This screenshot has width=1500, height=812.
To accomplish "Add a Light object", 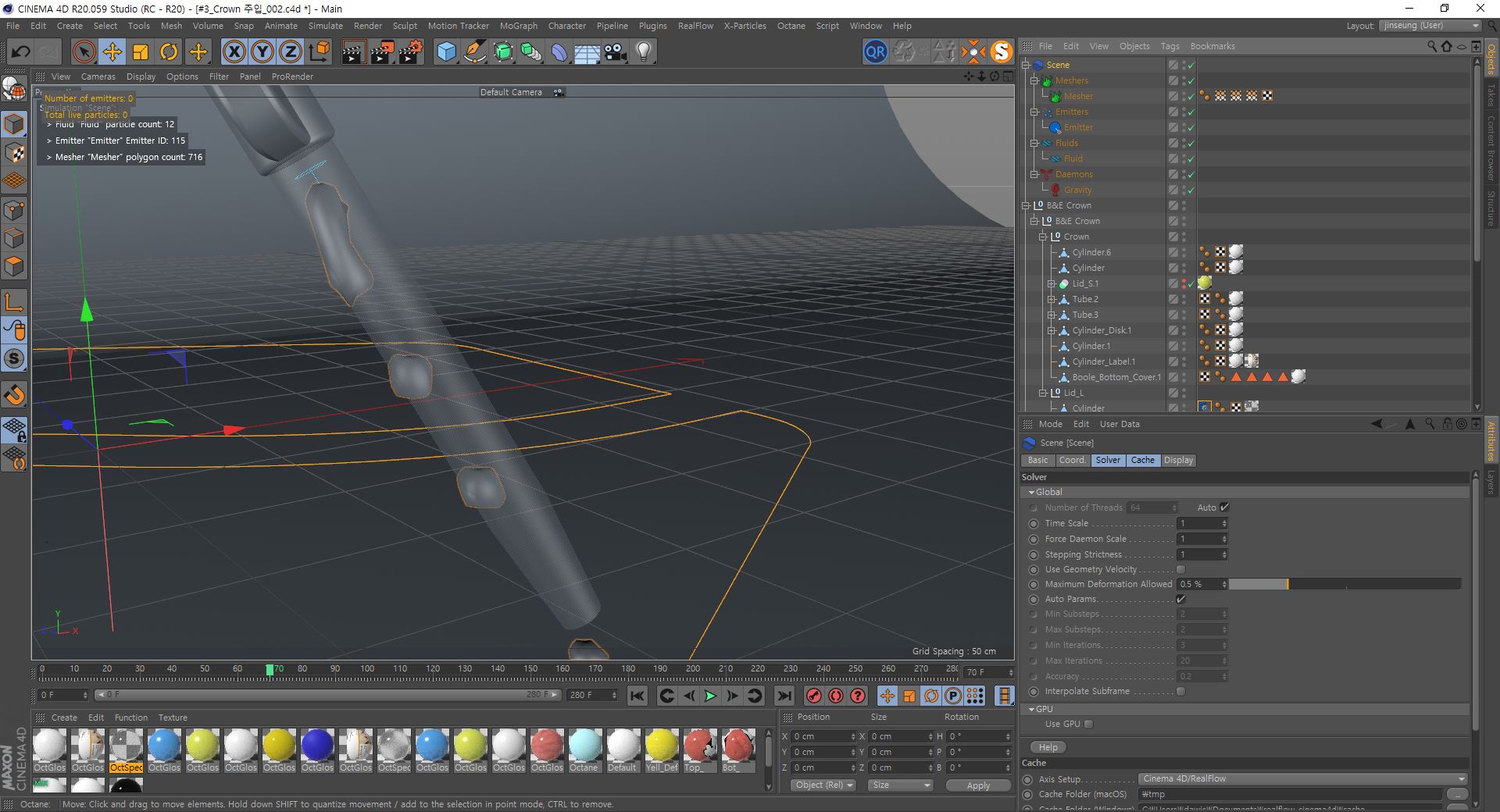I will (x=644, y=52).
